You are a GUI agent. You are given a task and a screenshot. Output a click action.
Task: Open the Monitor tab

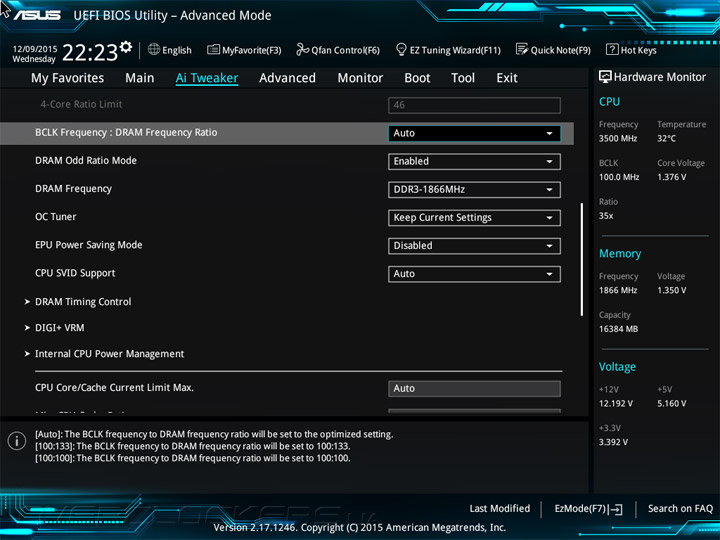(360, 78)
